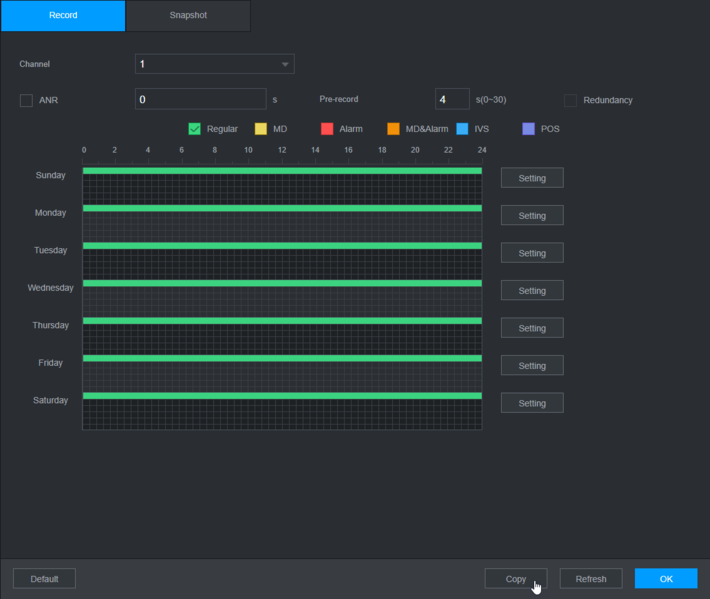Open Setting for Sunday
The width and height of the screenshot is (710, 599).
[532, 178]
